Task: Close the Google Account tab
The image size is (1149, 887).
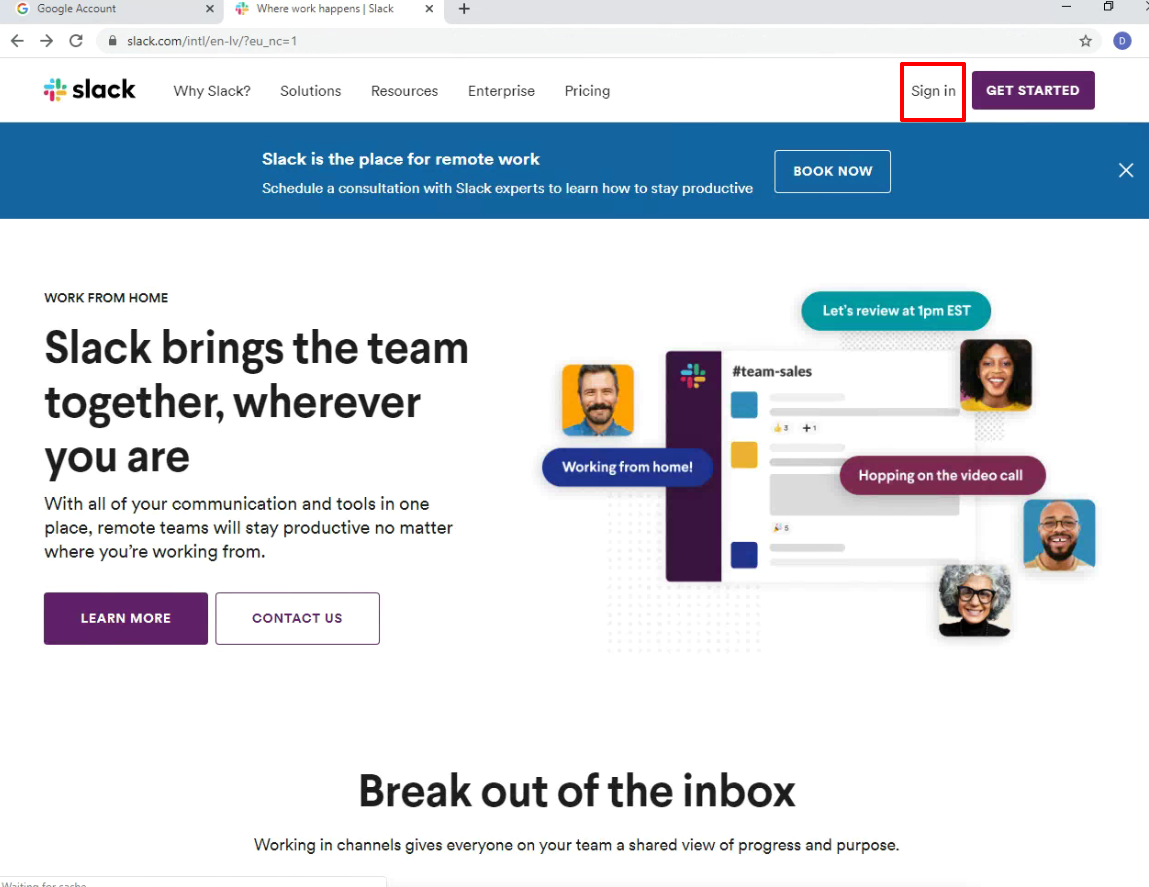Action: click(209, 9)
